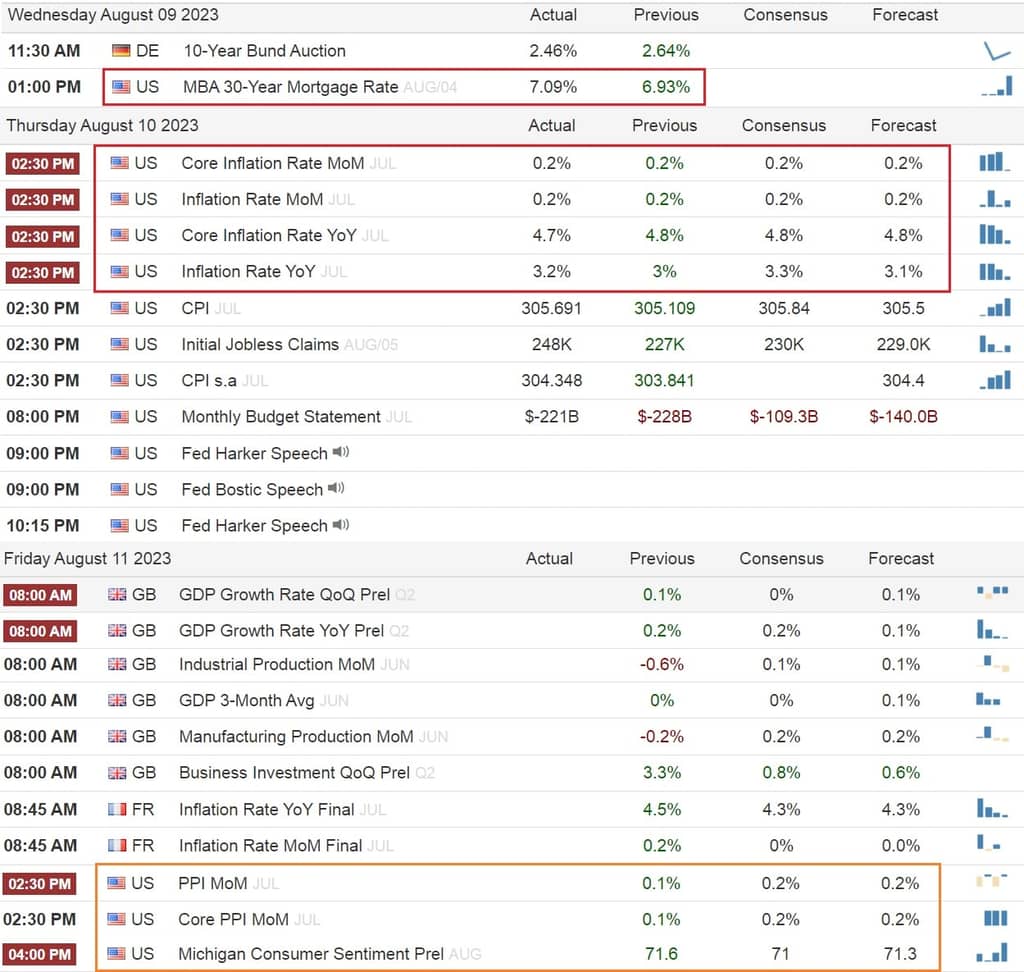Click the Consensus column header on Wednesday
Viewport: 1024px width, 972px height.
tap(785, 15)
